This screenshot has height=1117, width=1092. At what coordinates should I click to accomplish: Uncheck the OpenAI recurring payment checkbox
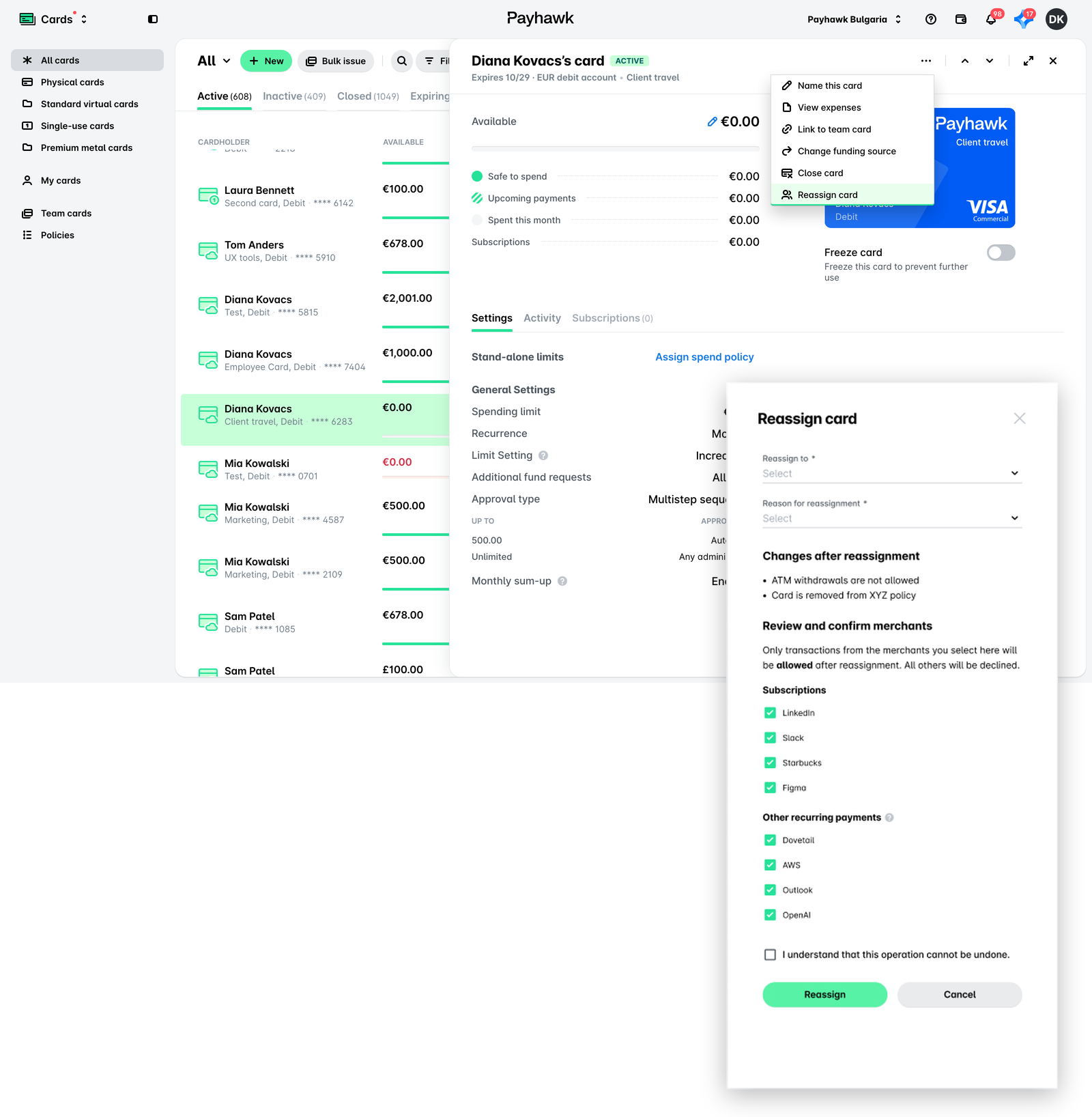point(770,915)
